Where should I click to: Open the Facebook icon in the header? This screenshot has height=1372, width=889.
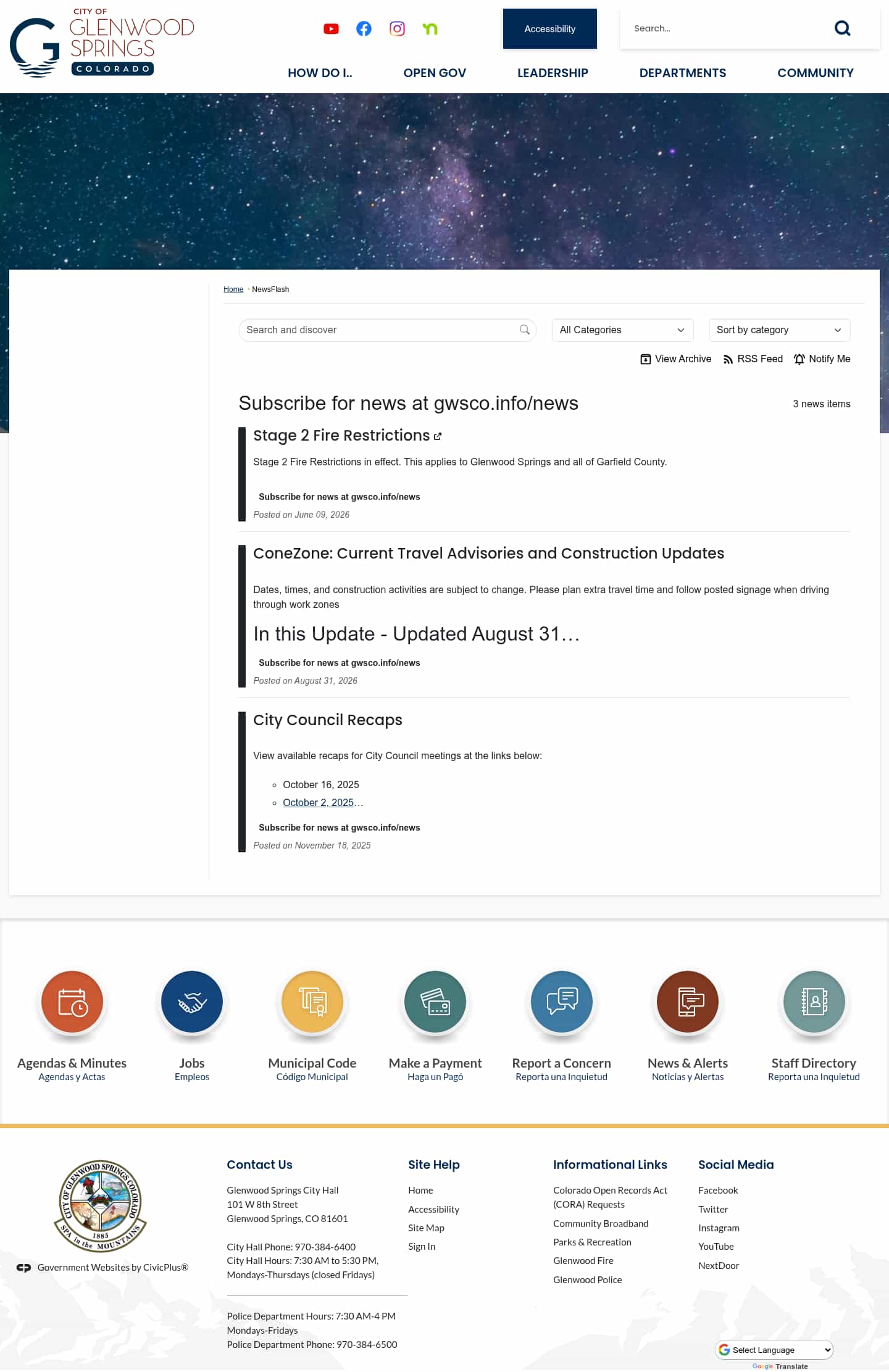[364, 28]
